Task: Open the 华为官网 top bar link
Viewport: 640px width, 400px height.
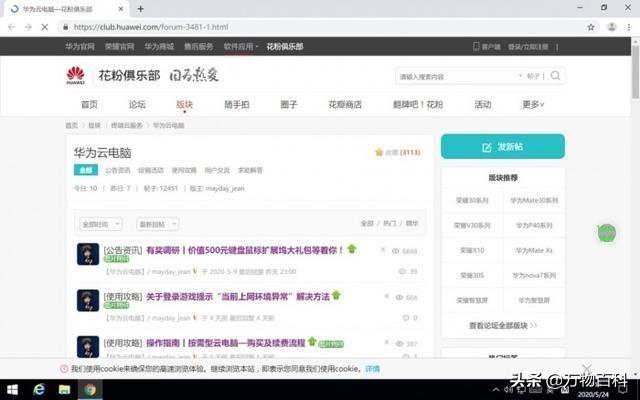Action: (80, 47)
